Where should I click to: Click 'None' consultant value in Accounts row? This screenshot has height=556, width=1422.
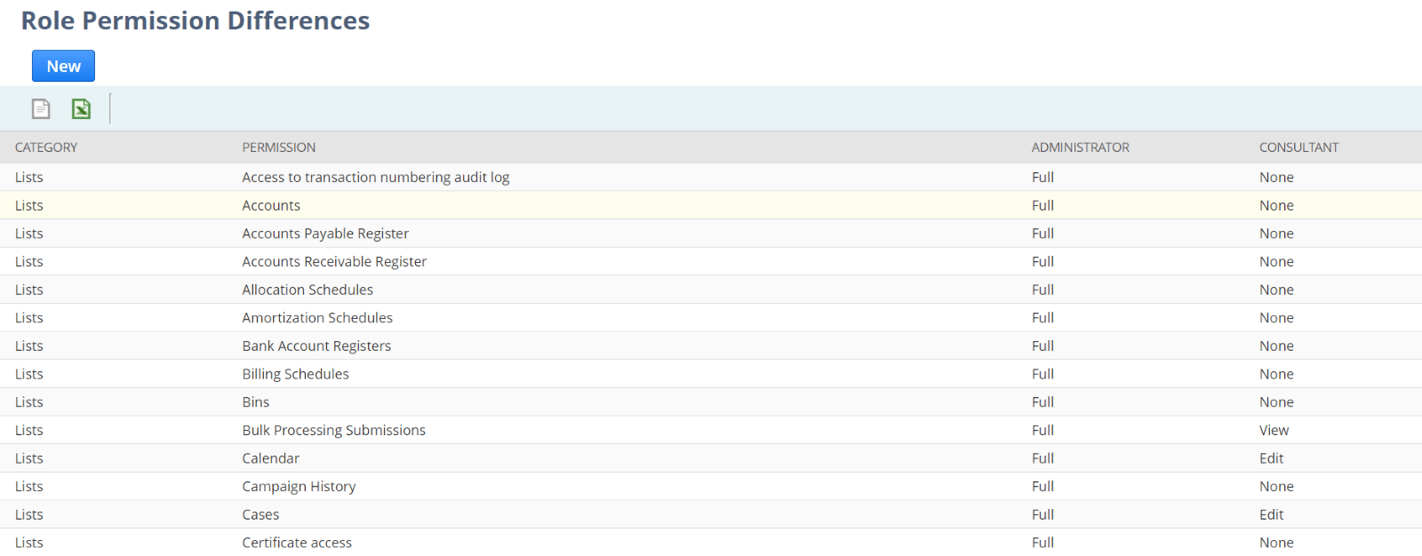[x=1276, y=205]
